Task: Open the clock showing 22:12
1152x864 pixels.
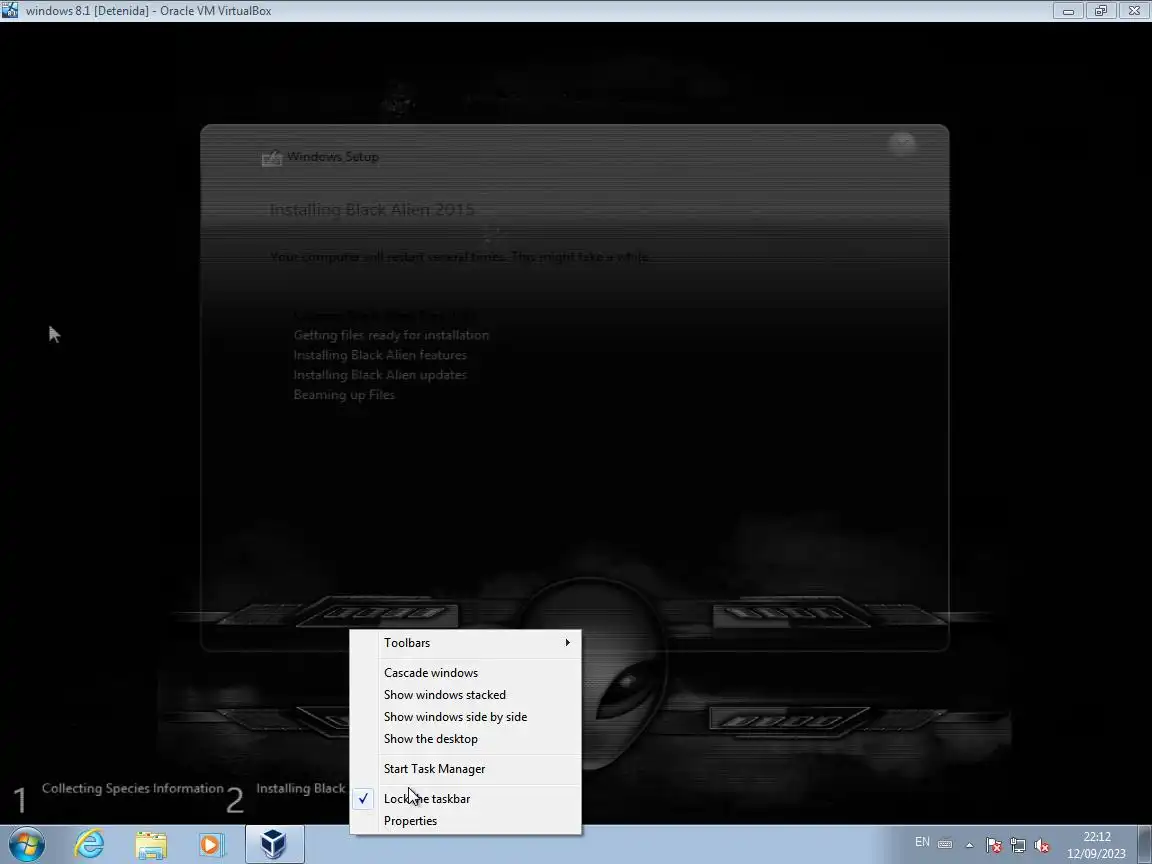Action: click(1096, 845)
